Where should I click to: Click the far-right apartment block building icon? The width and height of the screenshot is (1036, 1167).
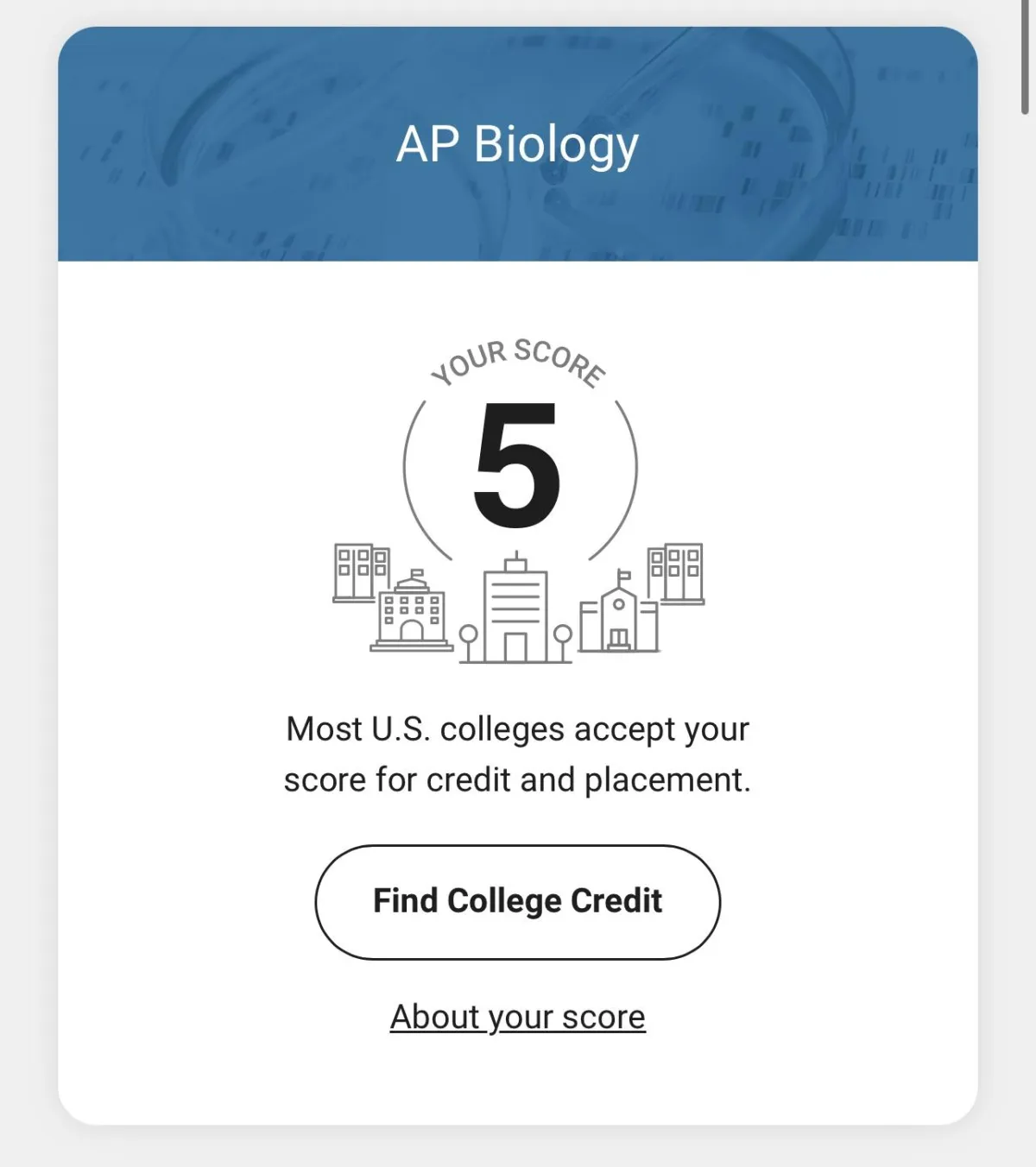(x=676, y=573)
